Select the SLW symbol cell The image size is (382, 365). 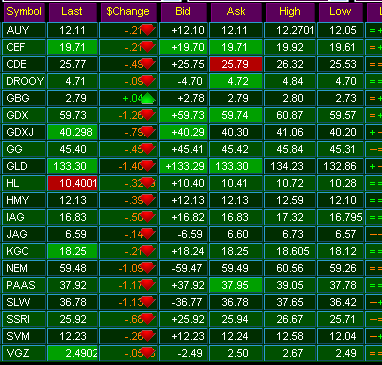[24, 302]
